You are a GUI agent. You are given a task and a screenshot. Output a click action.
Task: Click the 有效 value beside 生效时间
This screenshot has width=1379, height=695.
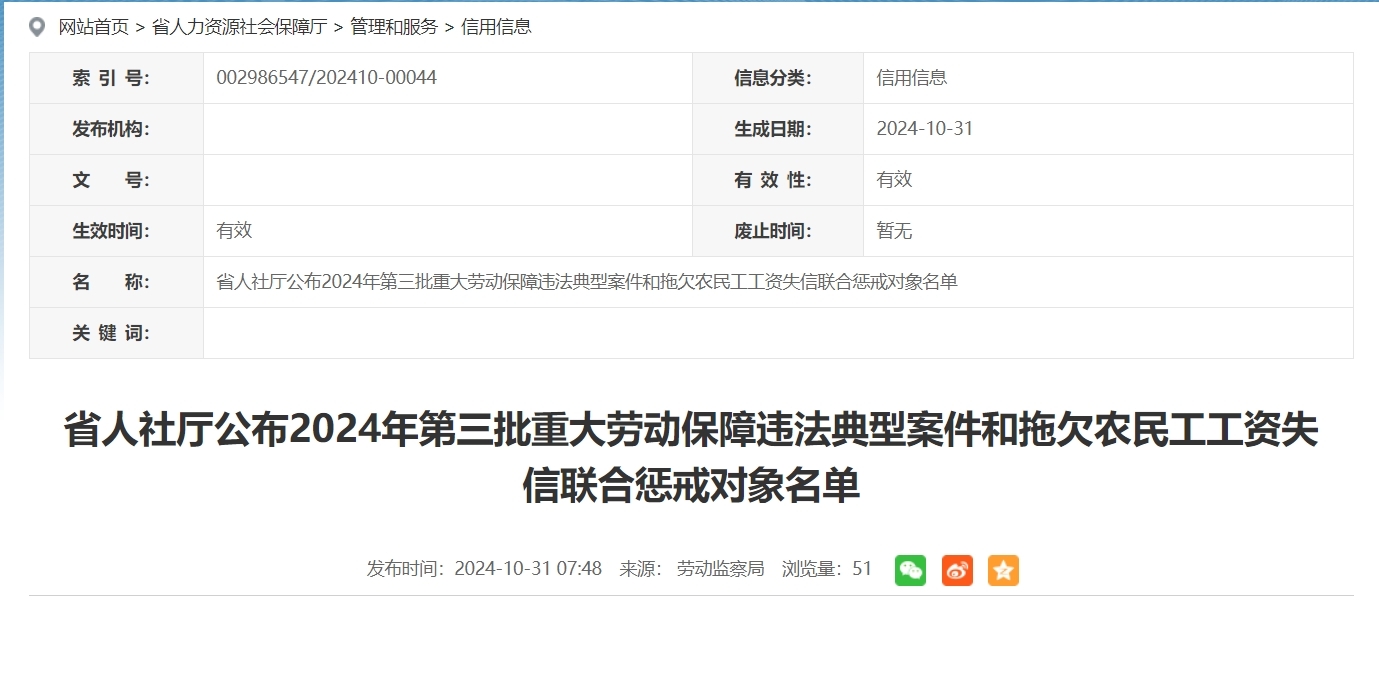tap(234, 230)
